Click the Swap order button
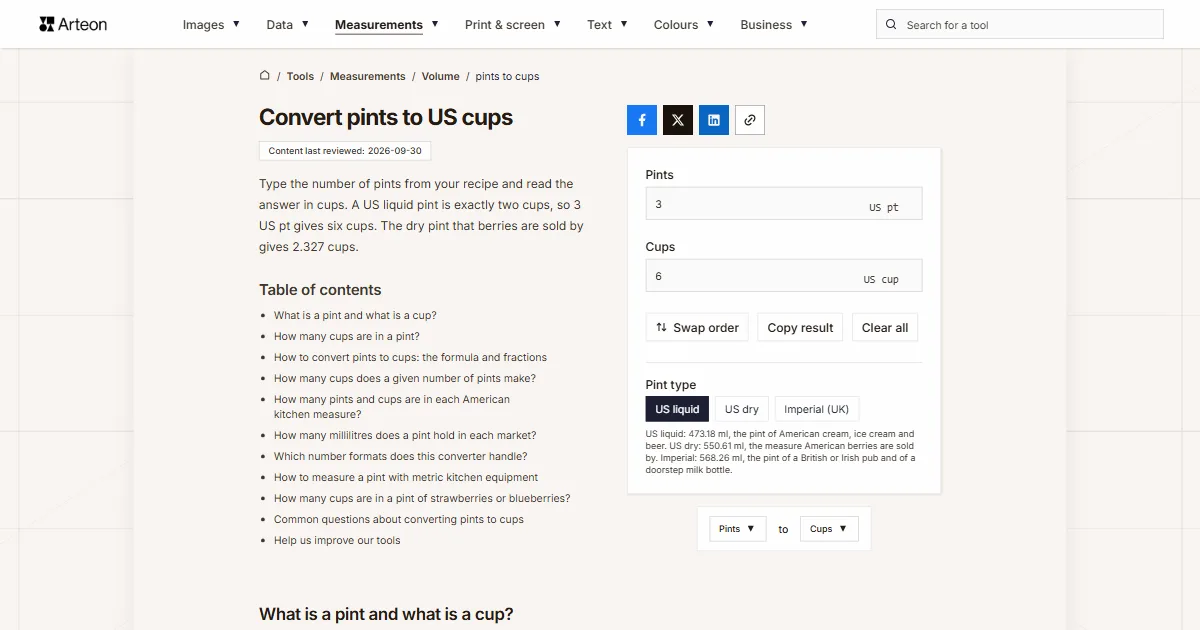Viewport: 1200px width, 630px height. pos(697,327)
